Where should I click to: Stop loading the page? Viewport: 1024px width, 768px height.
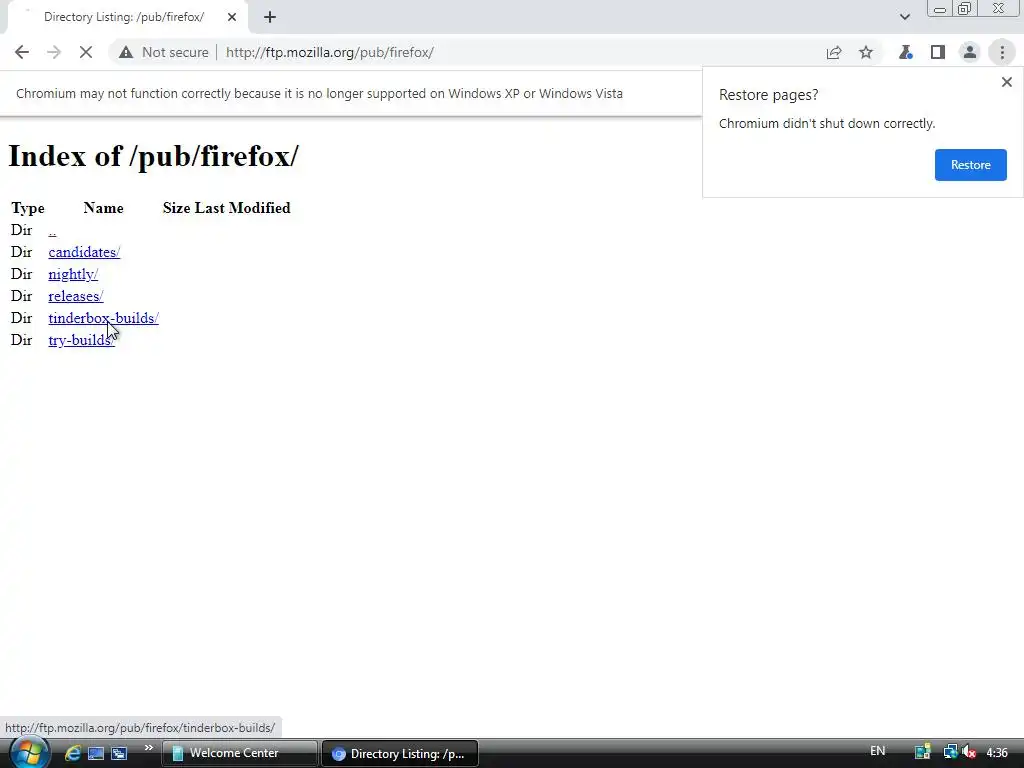pos(86,52)
